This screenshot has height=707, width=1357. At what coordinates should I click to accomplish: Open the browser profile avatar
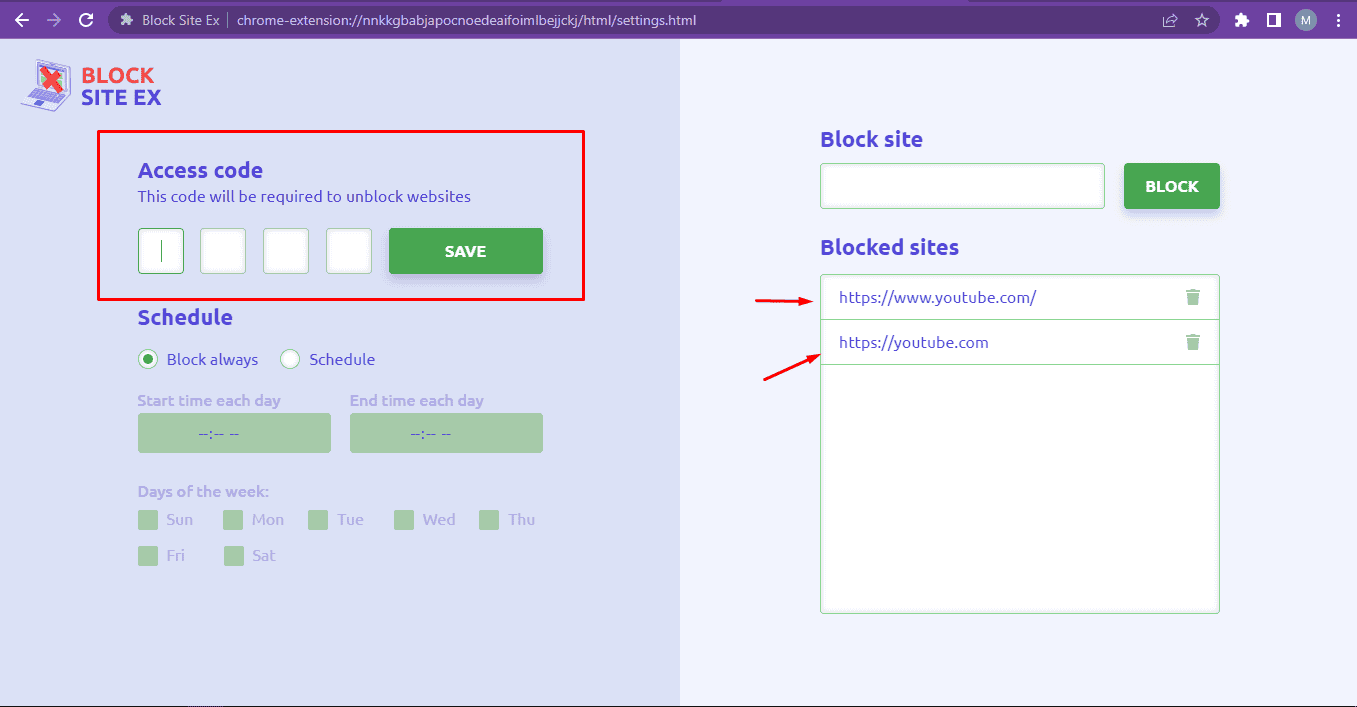pyautogui.click(x=1305, y=19)
